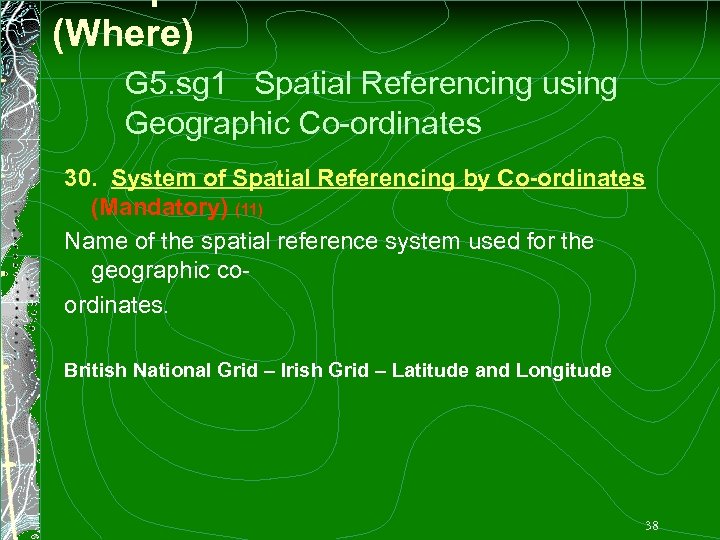
Task: Click the grayscale map image strip
Action: point(20,270)
